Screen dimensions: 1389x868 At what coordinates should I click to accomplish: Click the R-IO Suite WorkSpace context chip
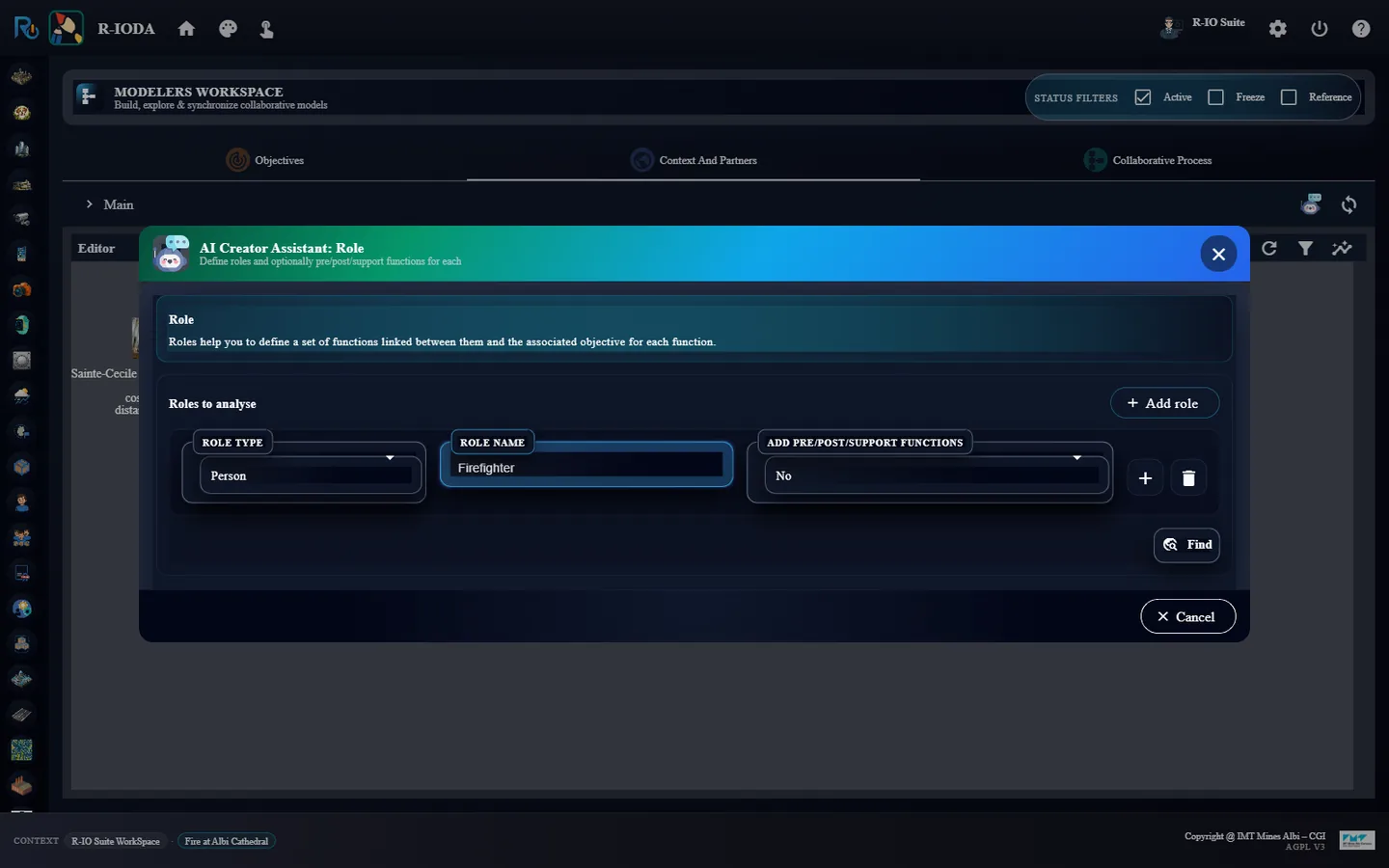point(116,841)
